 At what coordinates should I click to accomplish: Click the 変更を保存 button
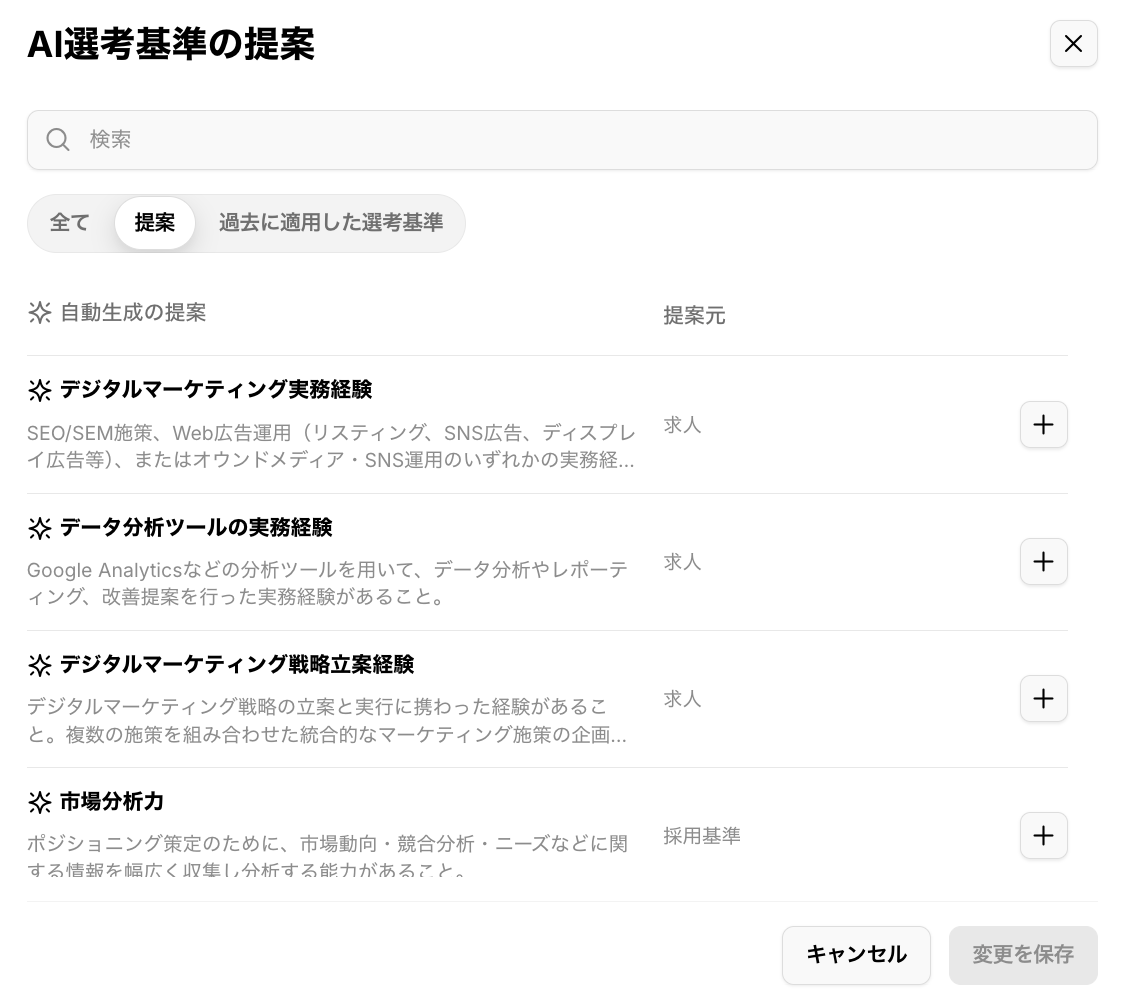[x=1022, y=955]
